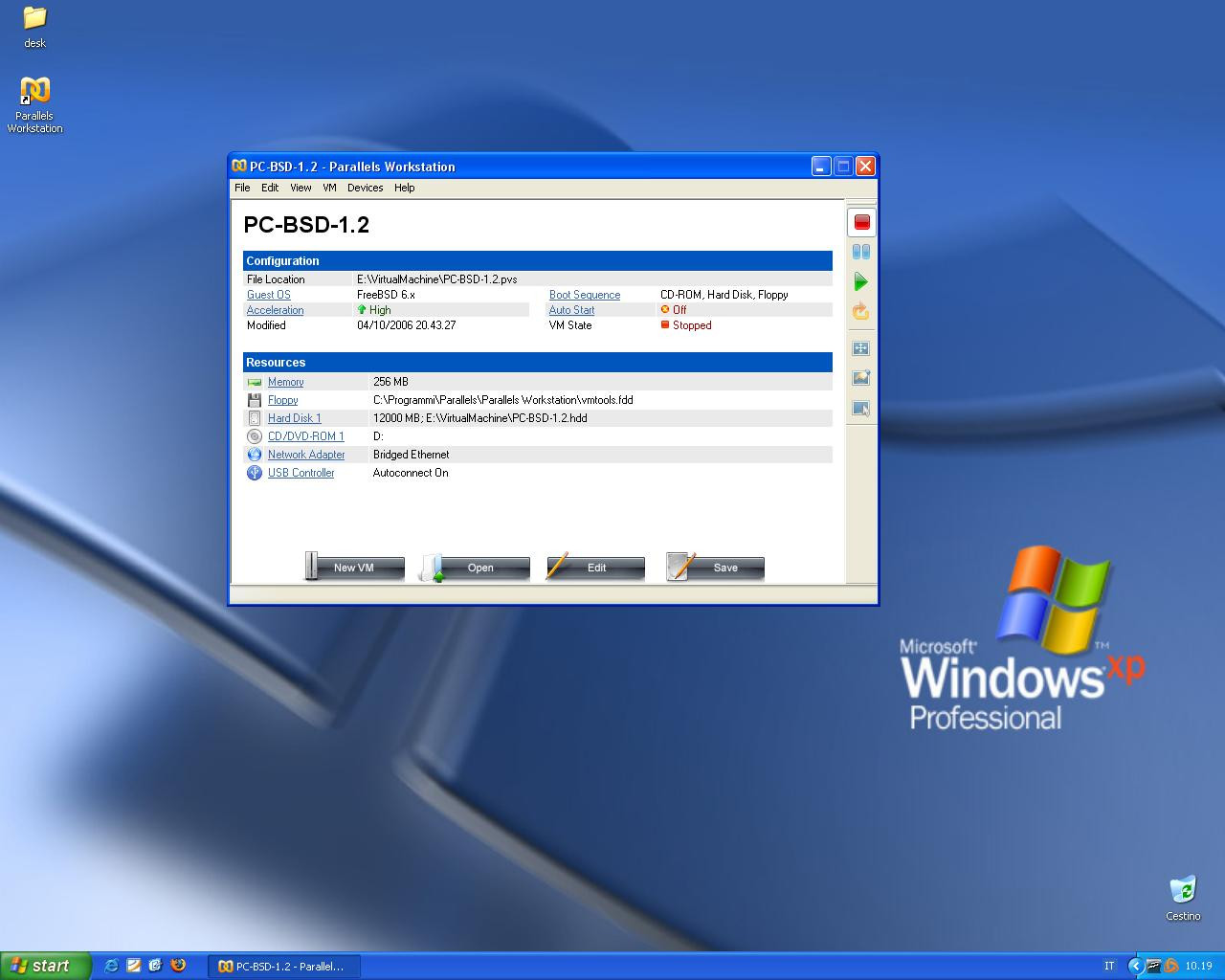Open the Help menu
This screenshot has height=980, width=1225.
point(404,188)
